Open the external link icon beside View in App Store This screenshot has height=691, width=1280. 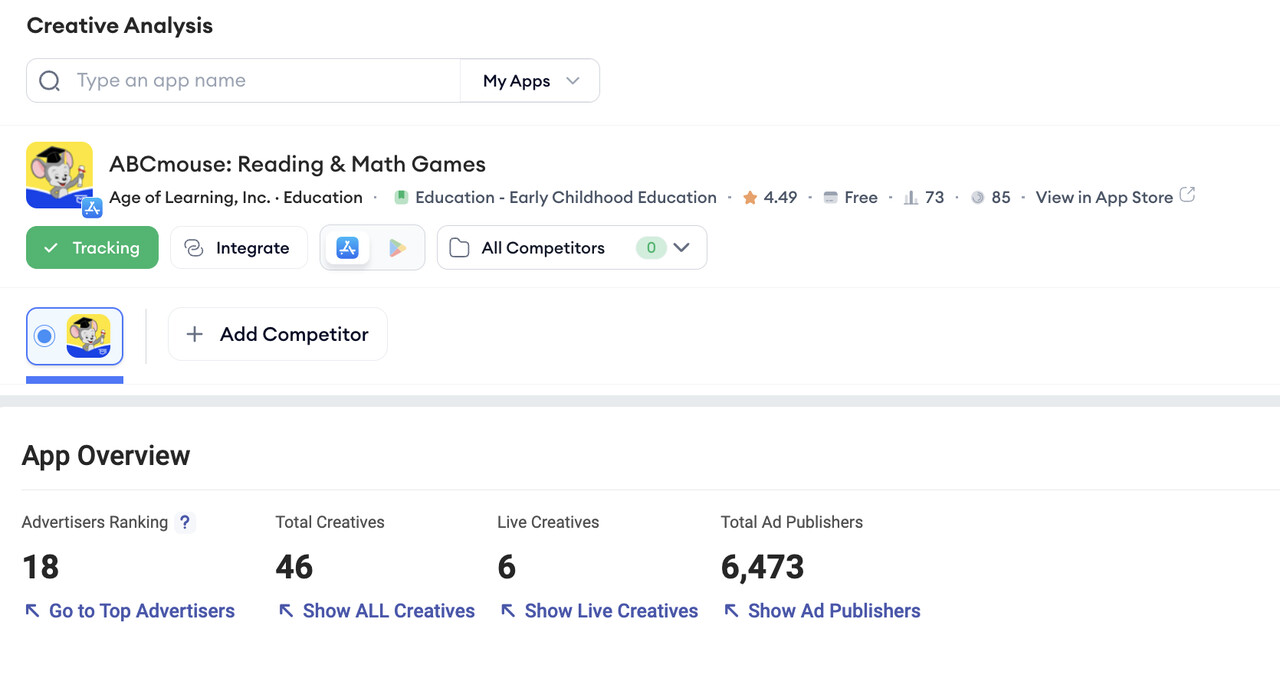pos(1187,195)
